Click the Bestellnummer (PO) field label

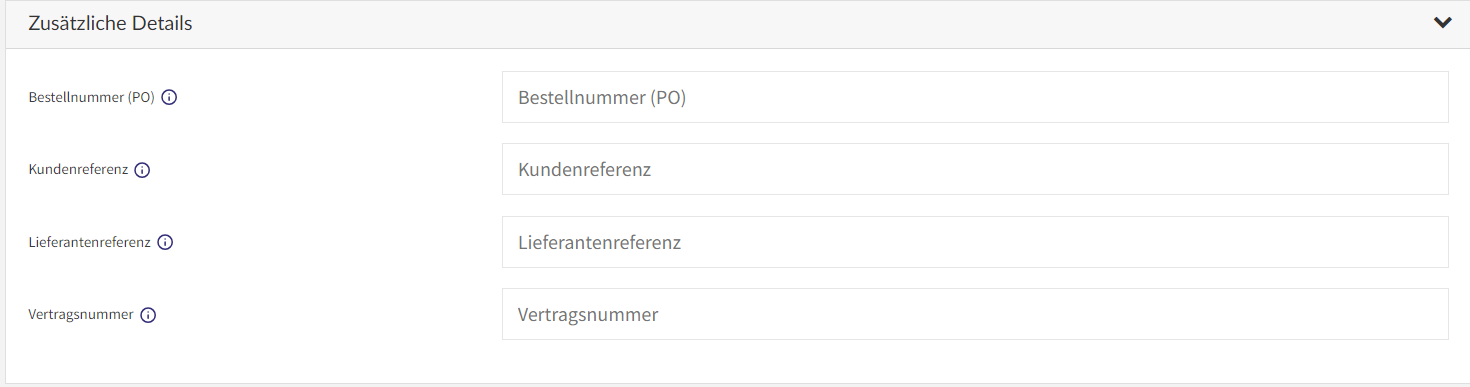(x=91, y=98)
